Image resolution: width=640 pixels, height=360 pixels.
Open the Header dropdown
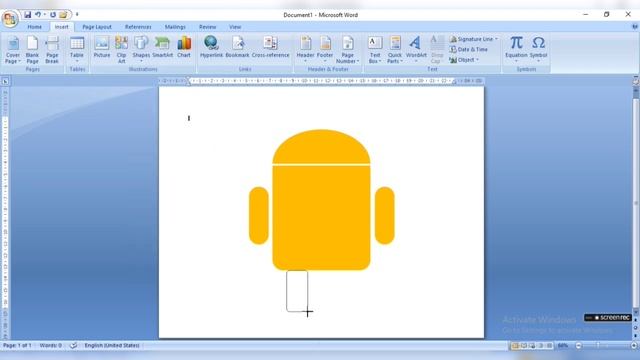tap(305, 49)
